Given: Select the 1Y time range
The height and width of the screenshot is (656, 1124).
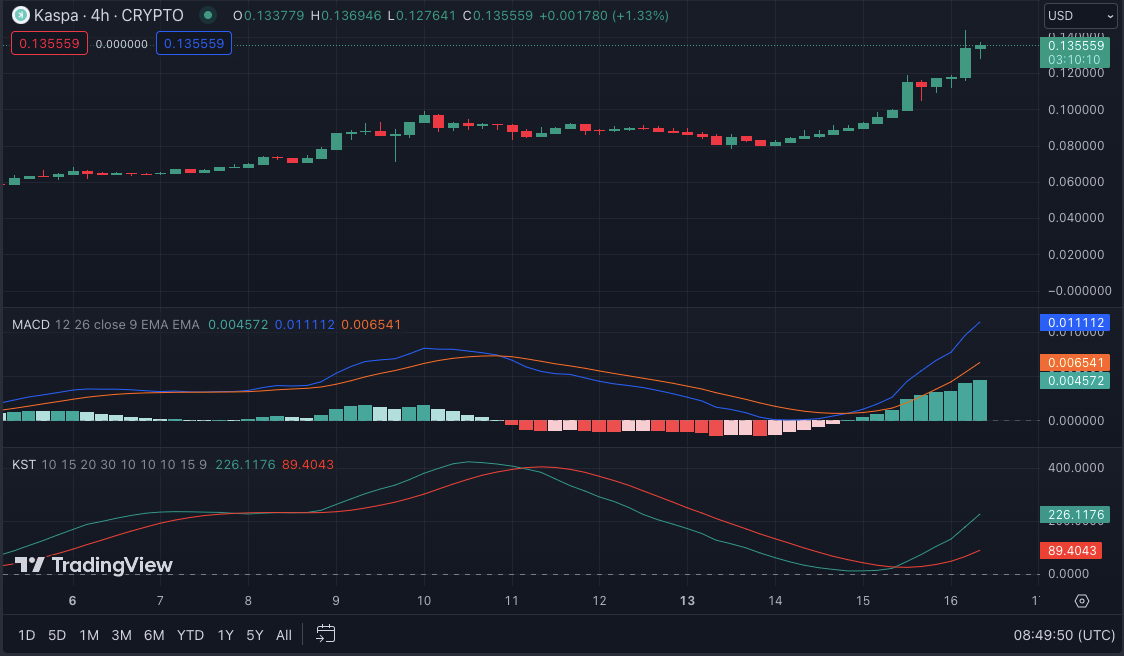Looking at the screenshot, I should click(x=225, y=635).
